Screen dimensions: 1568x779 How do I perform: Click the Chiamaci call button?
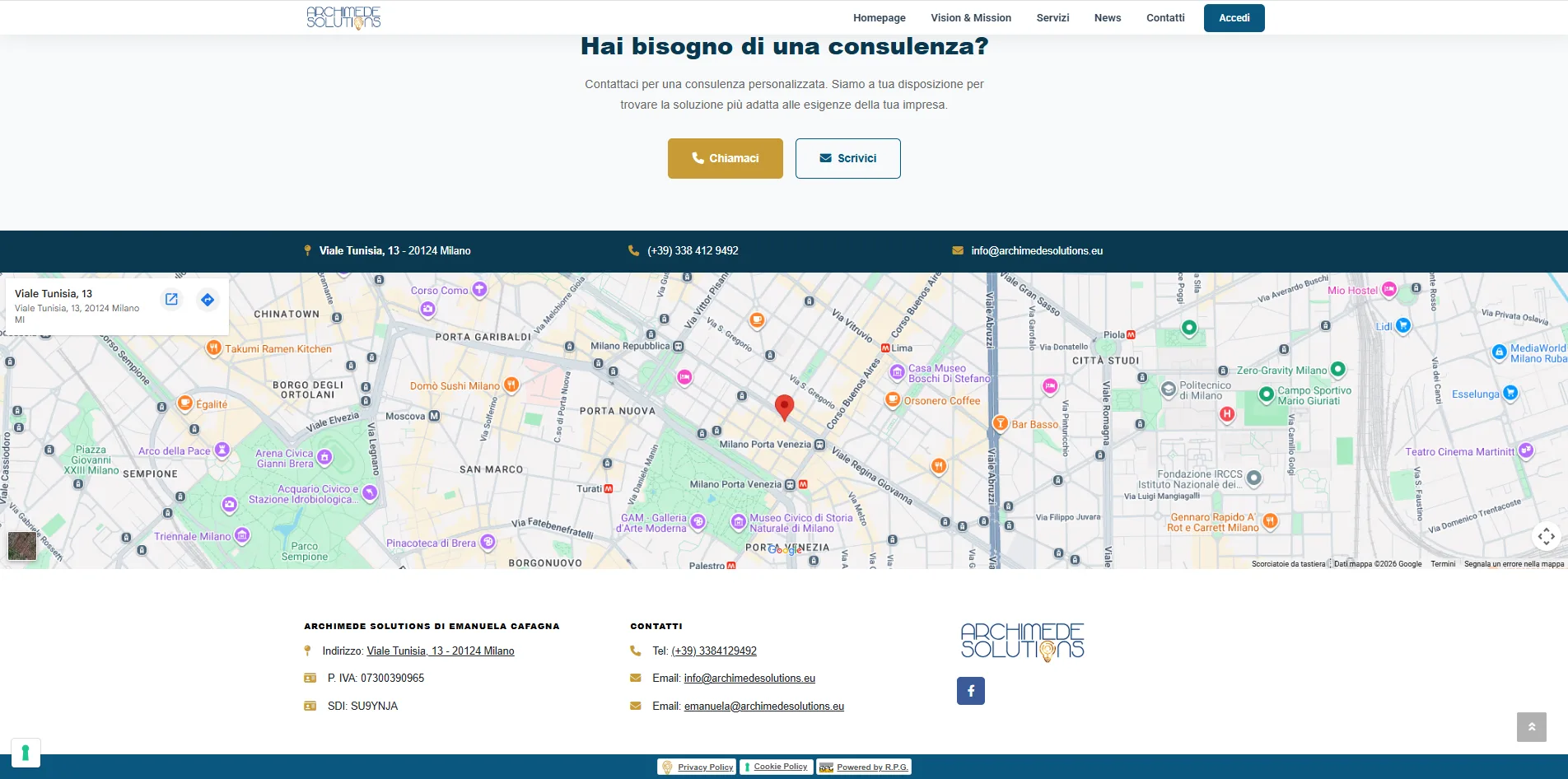(726, 158)
